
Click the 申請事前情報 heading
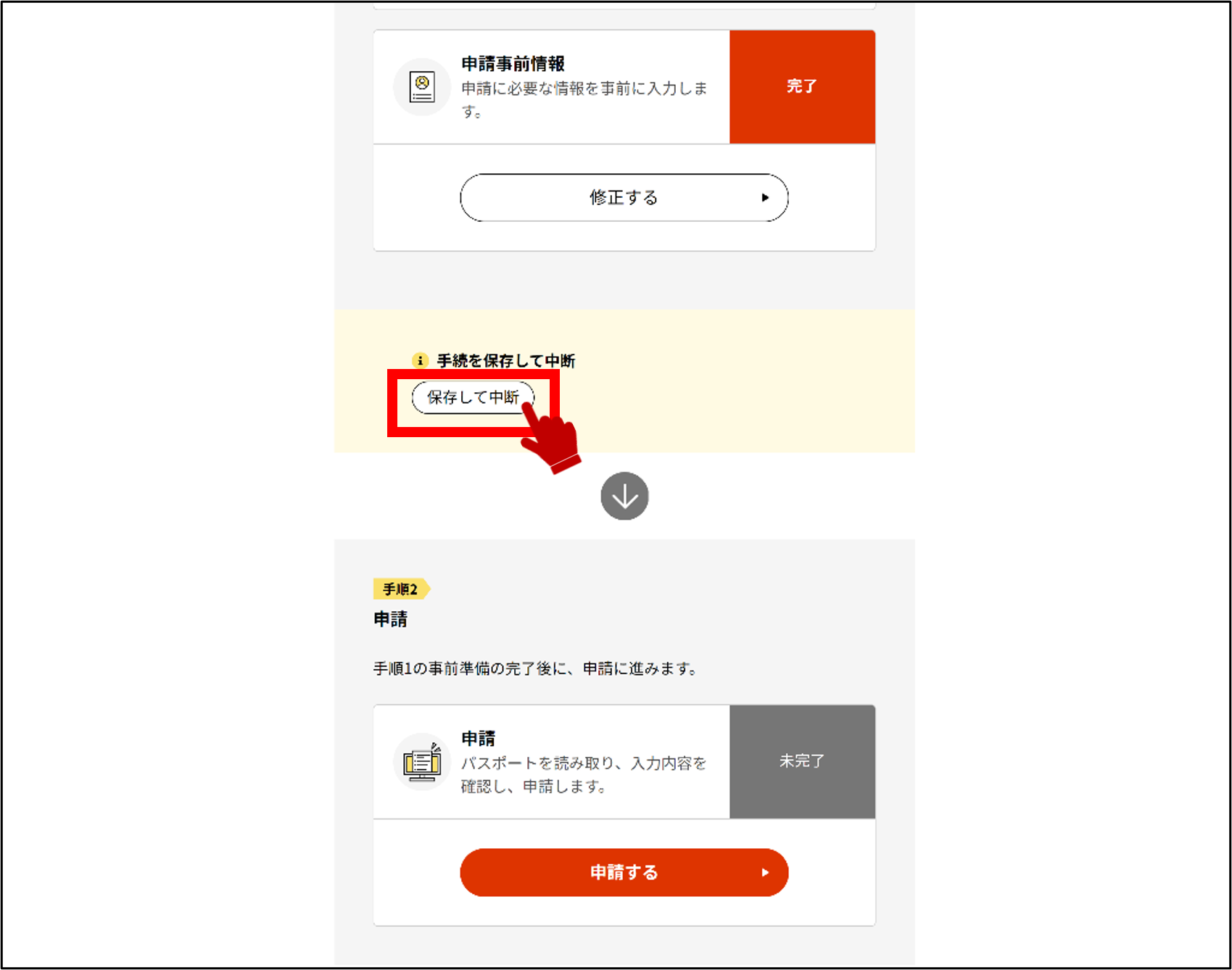(x=513, y=64)
